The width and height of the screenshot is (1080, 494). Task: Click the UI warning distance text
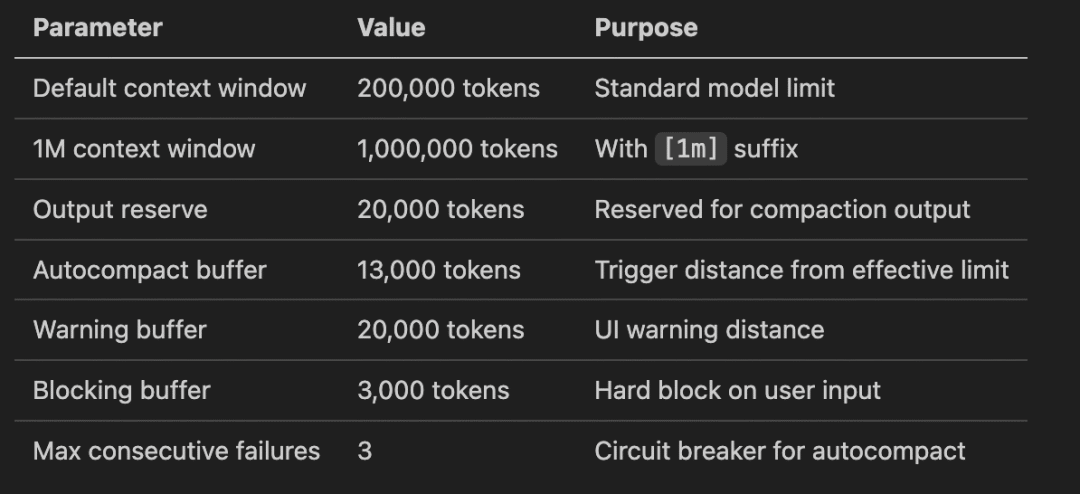[709, 330]
